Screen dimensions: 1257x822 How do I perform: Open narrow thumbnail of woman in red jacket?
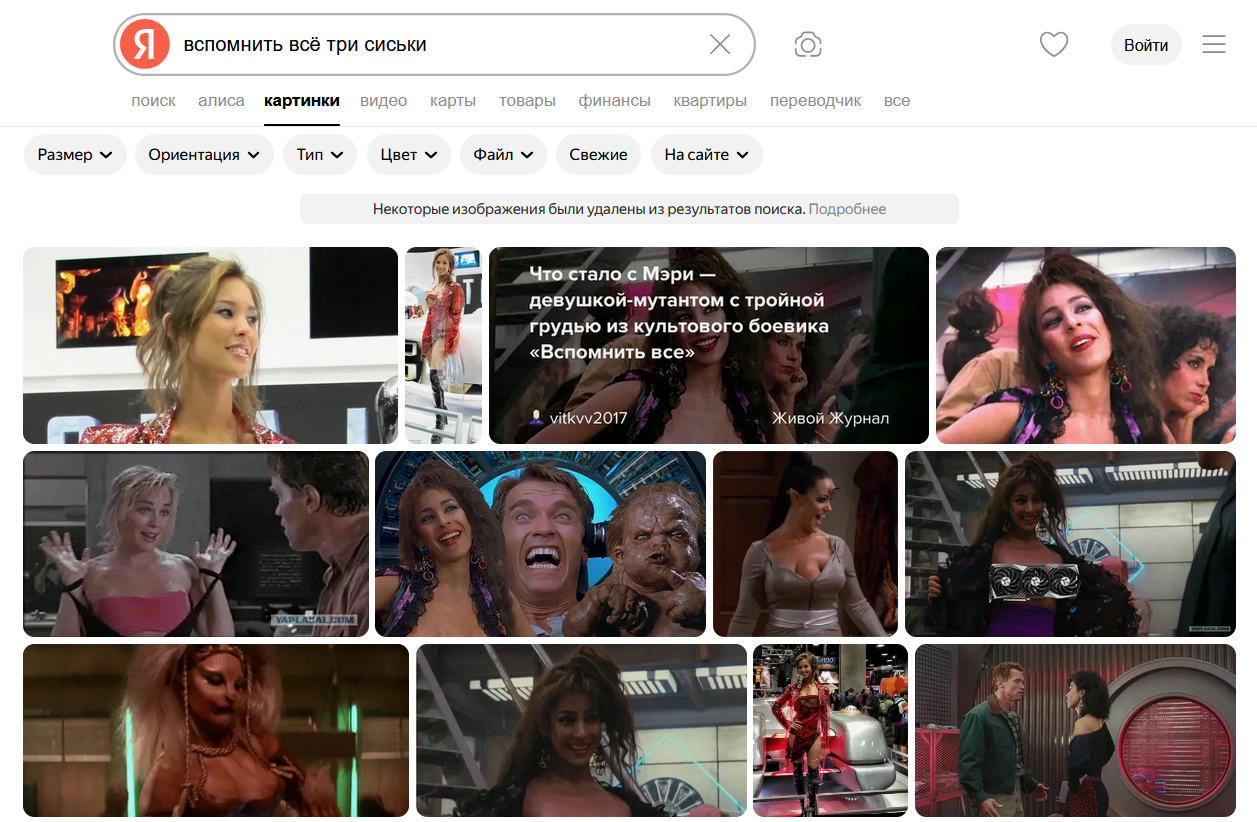443,345
